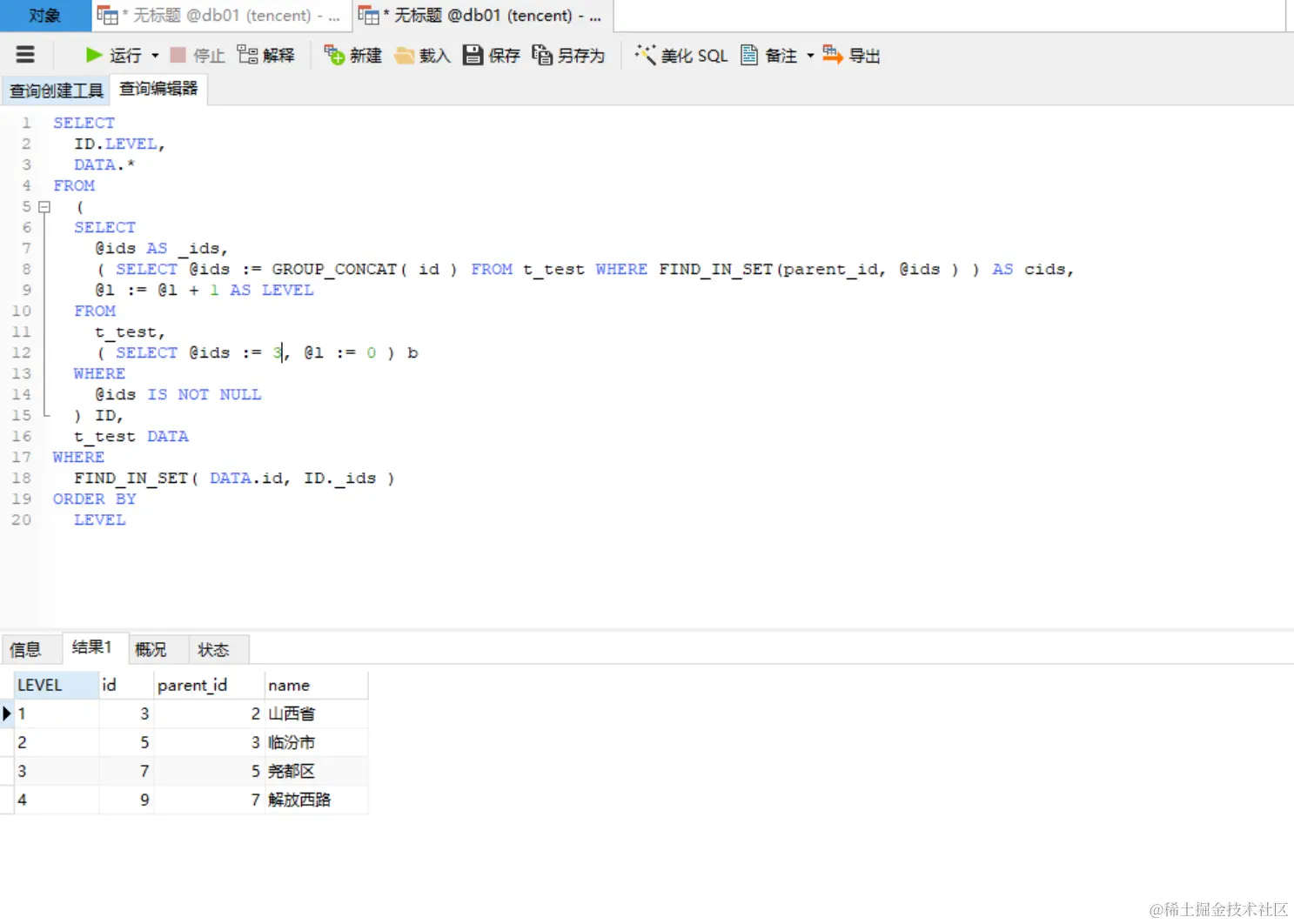This screenshot has height=924, width=1294.
Task: Place cursor on line 1 SELECT keyword
Action: pyautogui.click(x=84, y=123)
